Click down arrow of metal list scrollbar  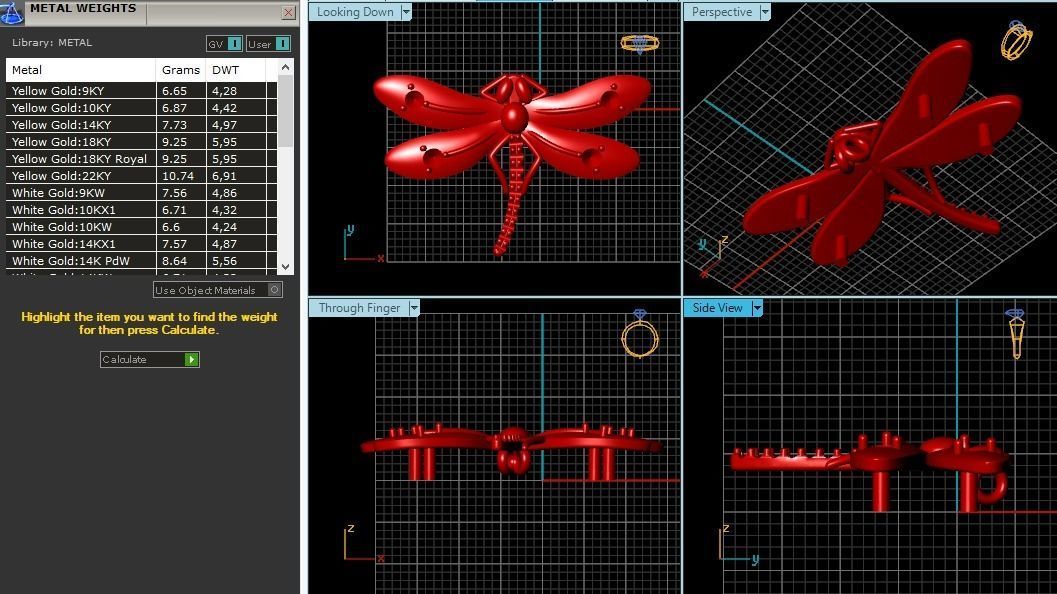[x=286, y=267]
